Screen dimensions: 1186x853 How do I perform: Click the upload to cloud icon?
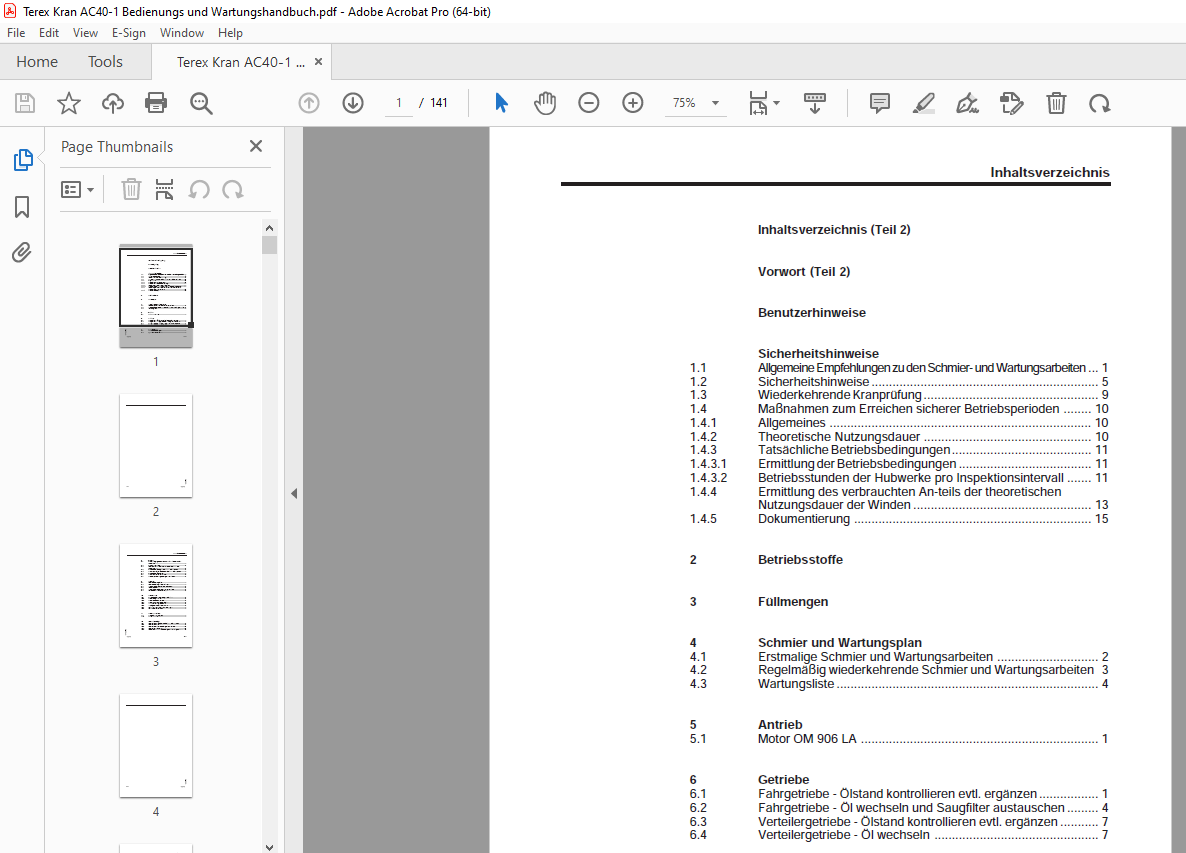click(x=113, y=103)
